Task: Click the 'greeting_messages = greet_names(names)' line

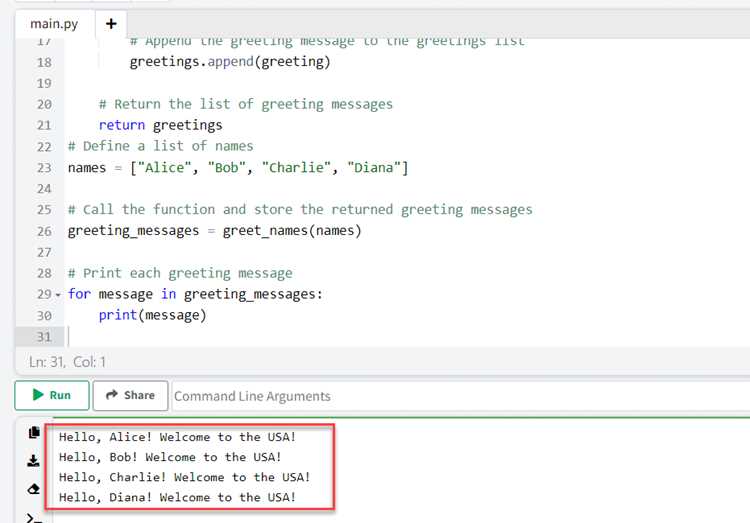Action: (x=214, y=231)
